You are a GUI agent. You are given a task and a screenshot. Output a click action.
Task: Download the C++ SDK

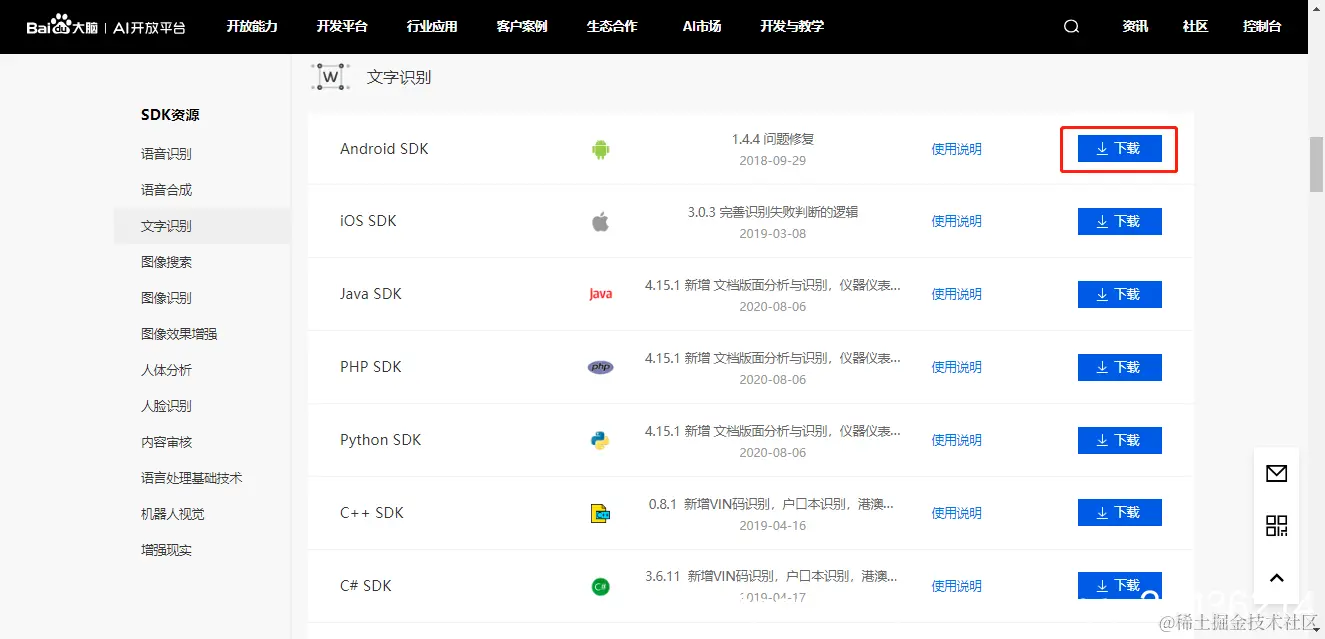(x=1120, y=512)
